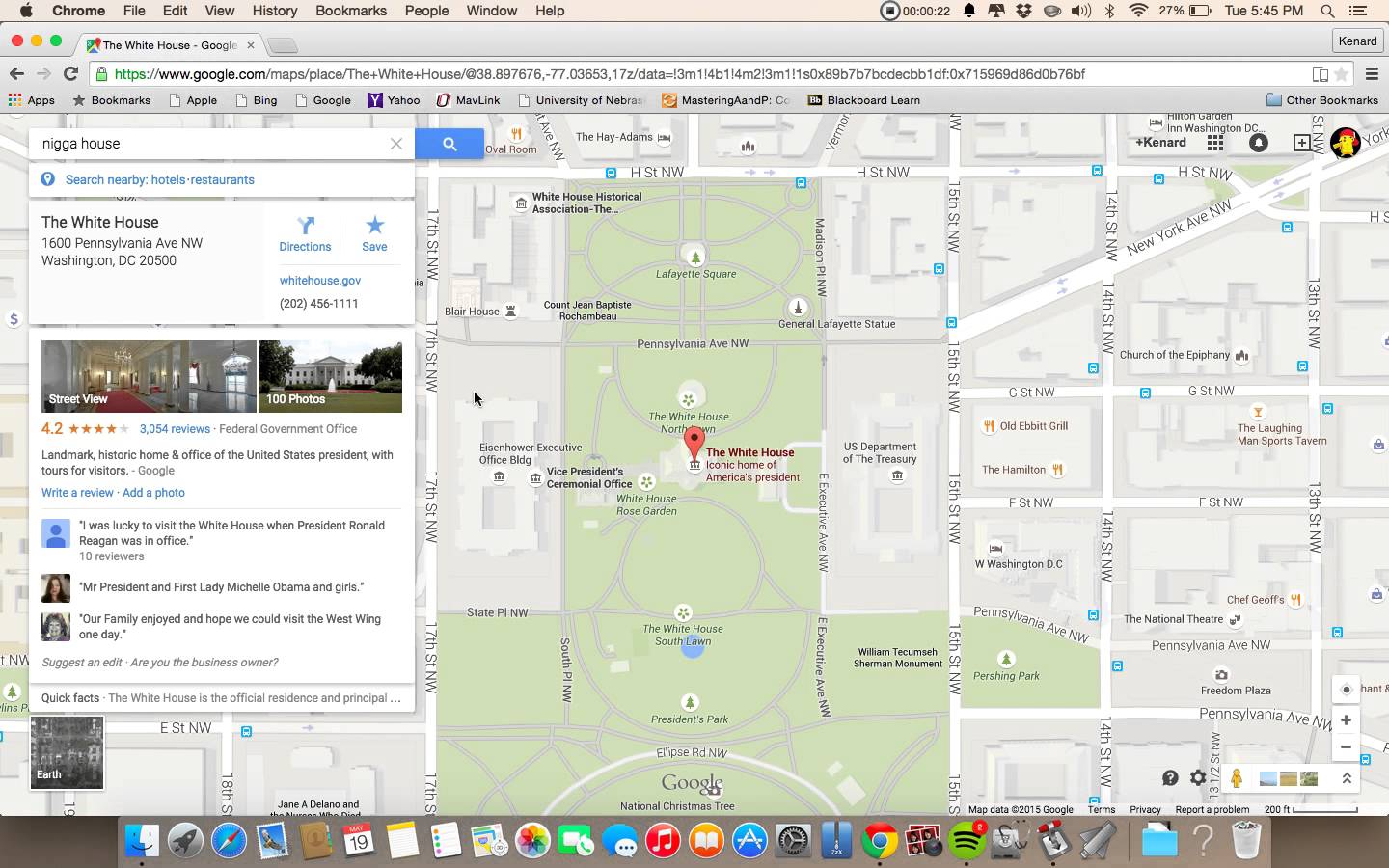Open the whitehouse.gov link
The height and width of the screenshot is (868, 1389).
pyautogui.click(x=320, y=281)
